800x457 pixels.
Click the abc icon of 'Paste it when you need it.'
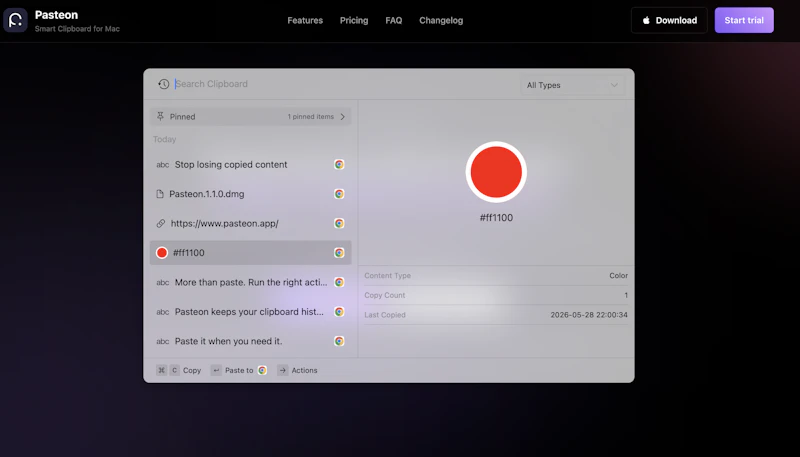(163, 342)
